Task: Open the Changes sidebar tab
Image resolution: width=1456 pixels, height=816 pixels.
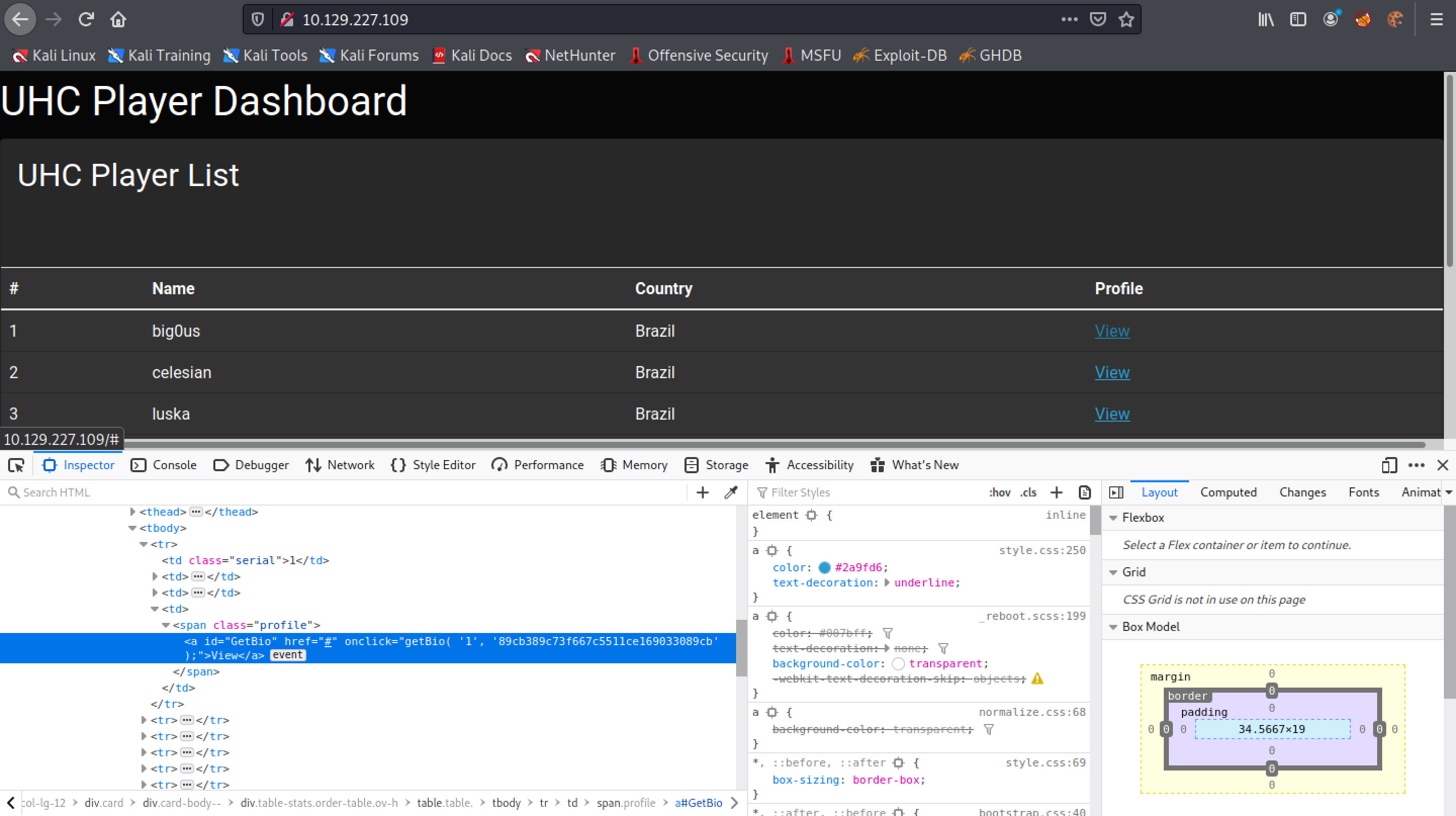Action: pos(1302,493)
